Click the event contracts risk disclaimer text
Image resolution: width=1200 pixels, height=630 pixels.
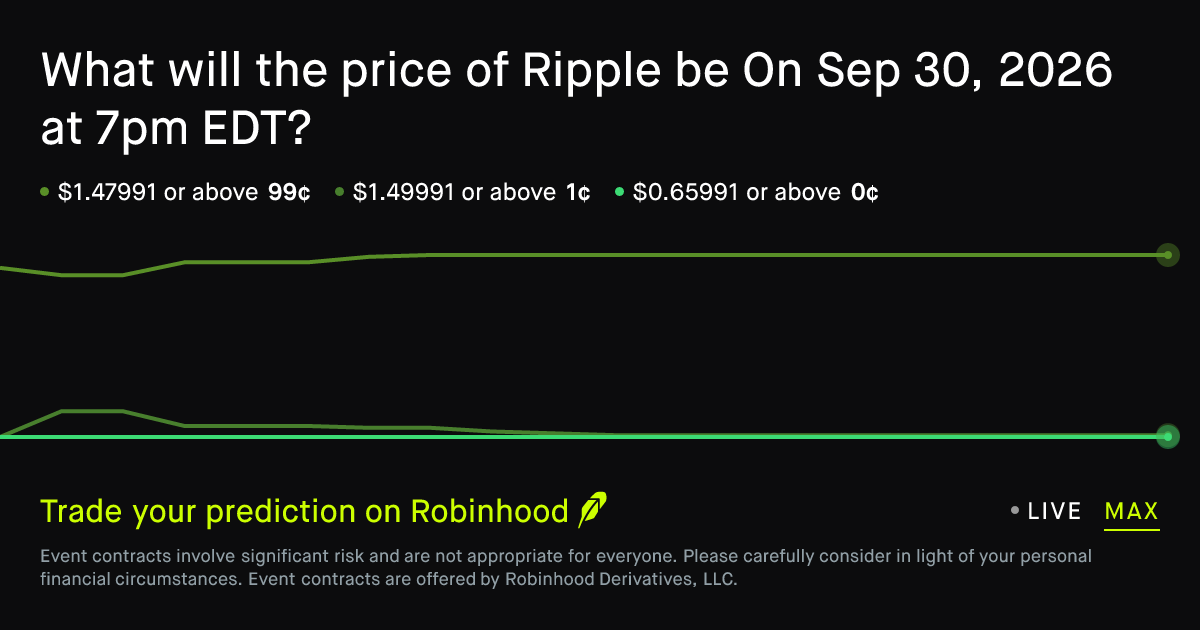566,568
